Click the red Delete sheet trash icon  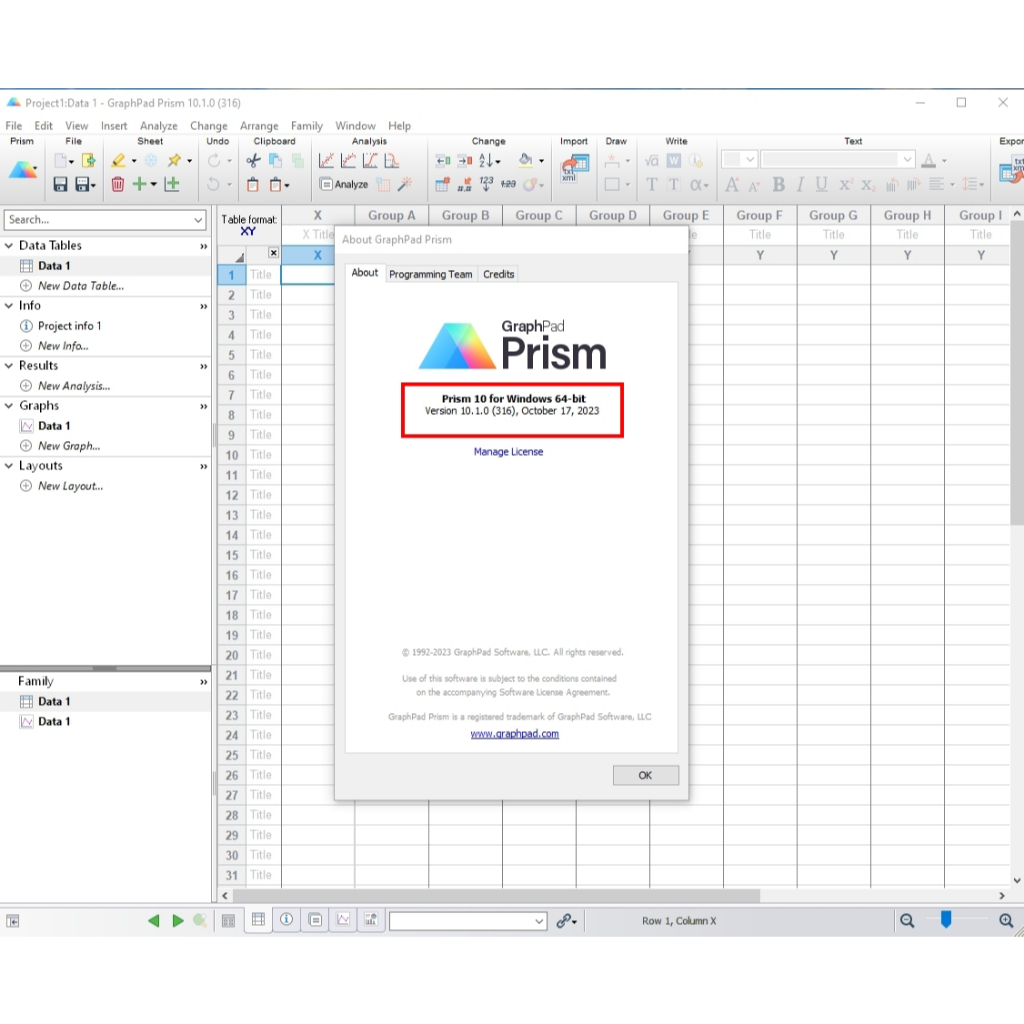pos(118,184)
